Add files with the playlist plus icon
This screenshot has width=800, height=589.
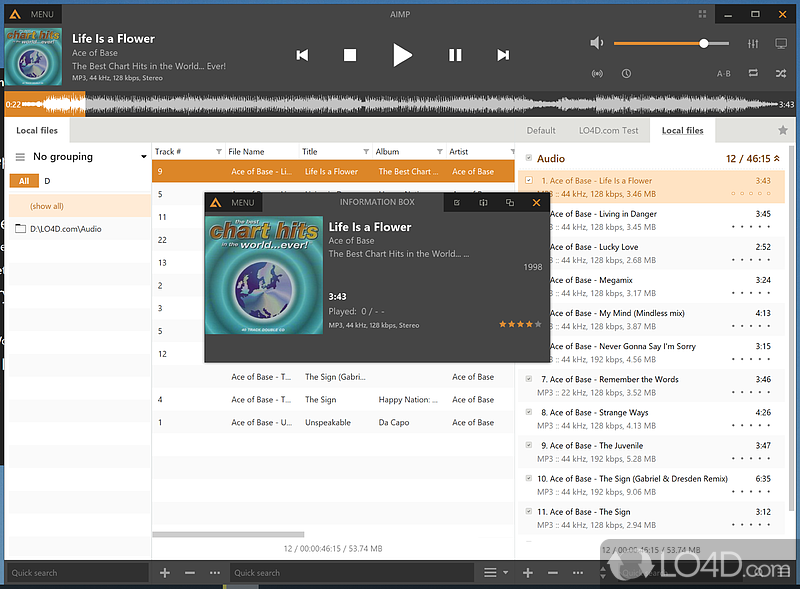click(528, 573)
